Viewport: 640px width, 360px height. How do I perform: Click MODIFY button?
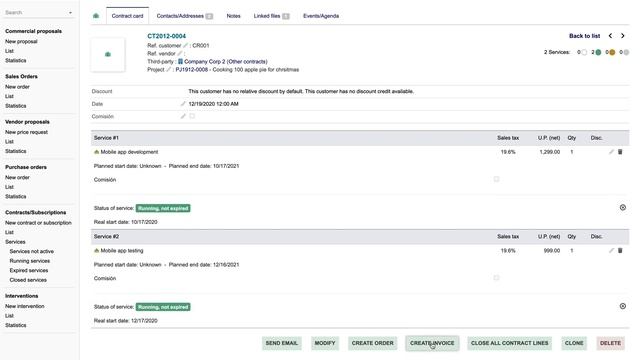click(x=325, y=343)
